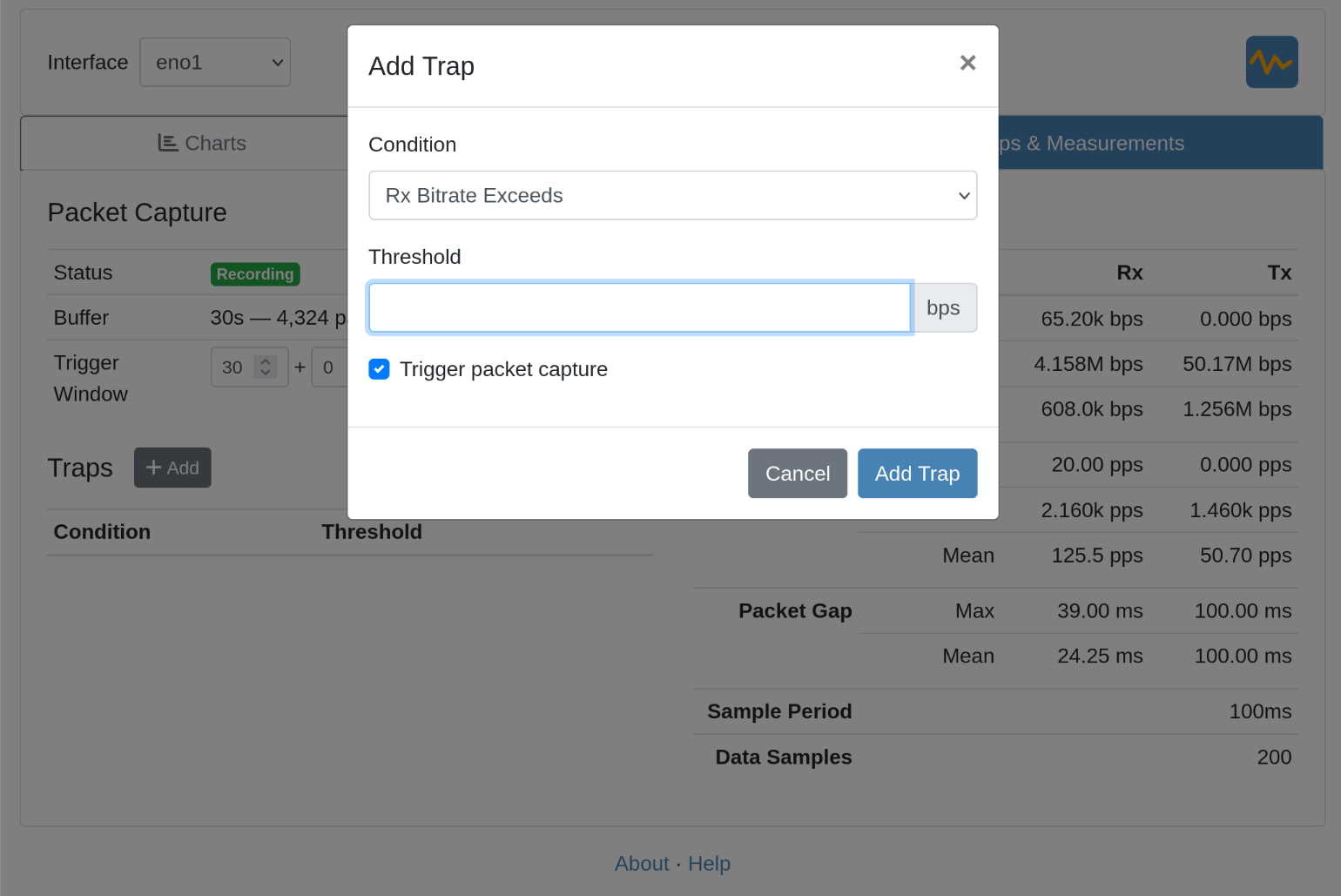Confirm with the Add Trap button
This screenshot has height=896, width=1341.
click(x=916, y=474)
